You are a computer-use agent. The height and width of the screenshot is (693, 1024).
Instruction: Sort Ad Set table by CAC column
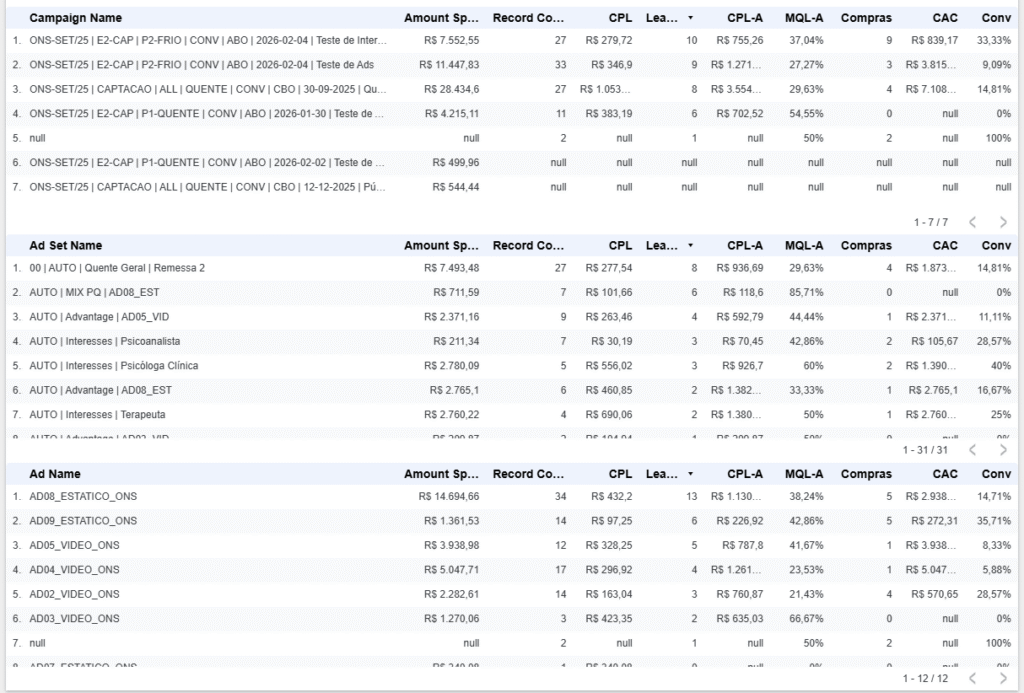(944, 246)
